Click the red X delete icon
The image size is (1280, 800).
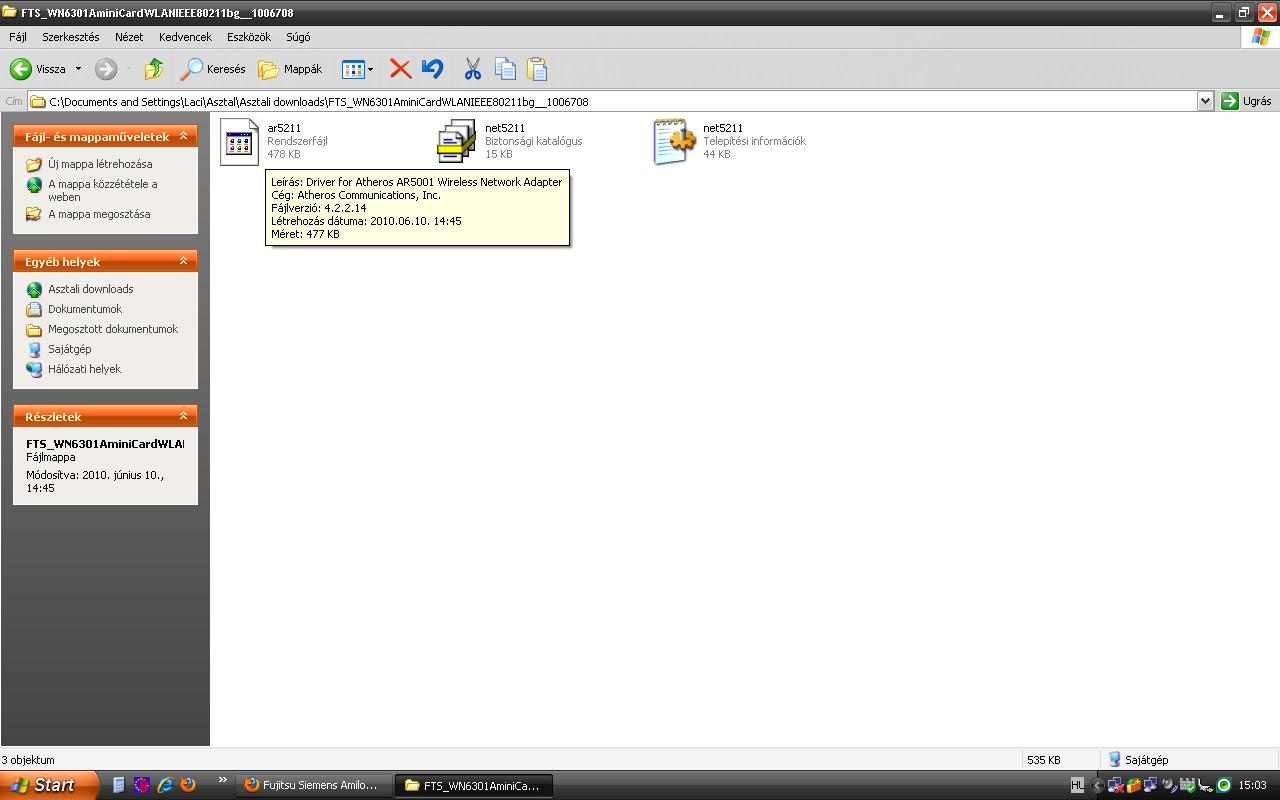coord(400,69)
